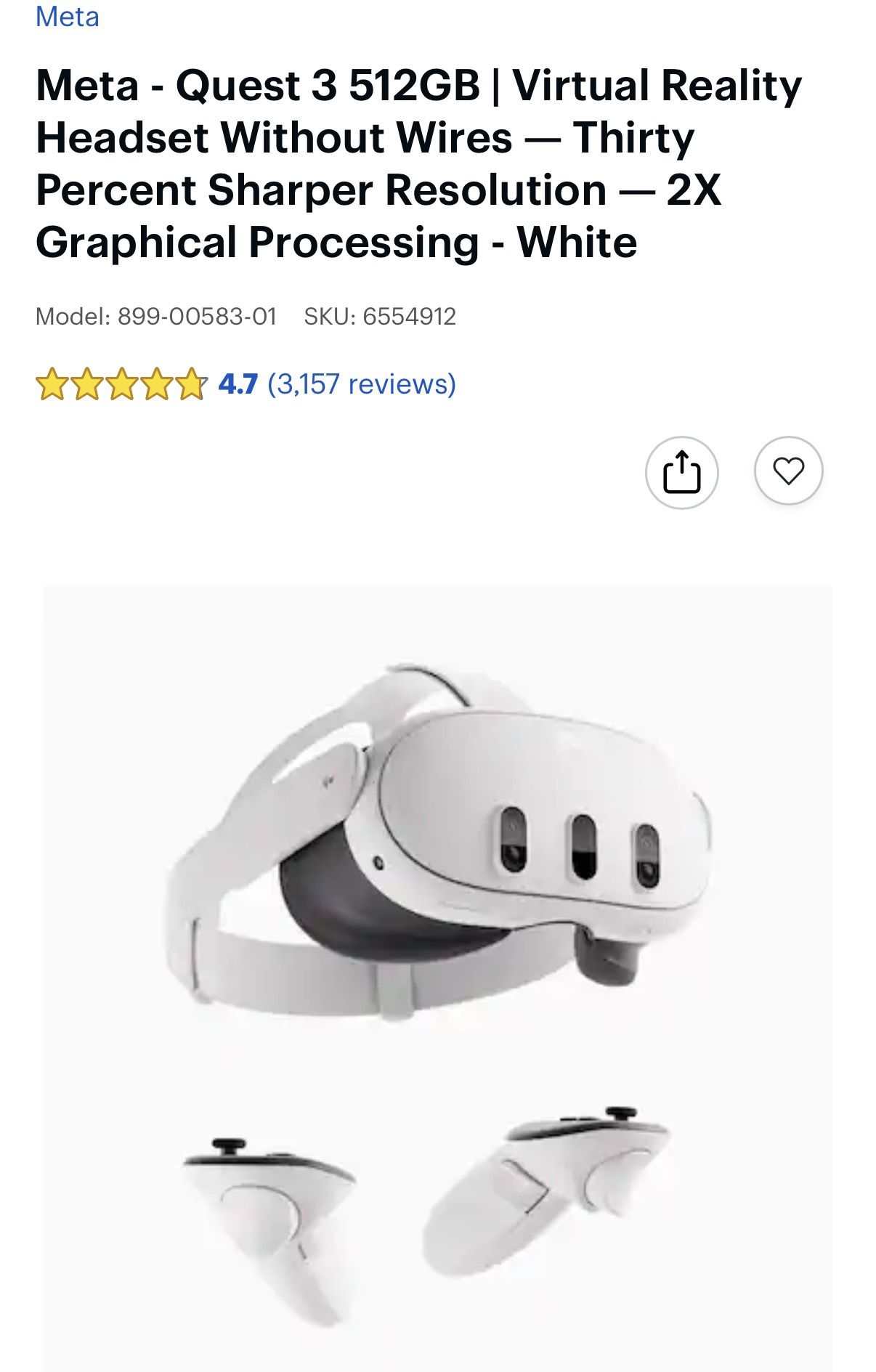This screenshot has height=1372, width=876.
Task: Save product with the heart icon
Action: (788, 471)
